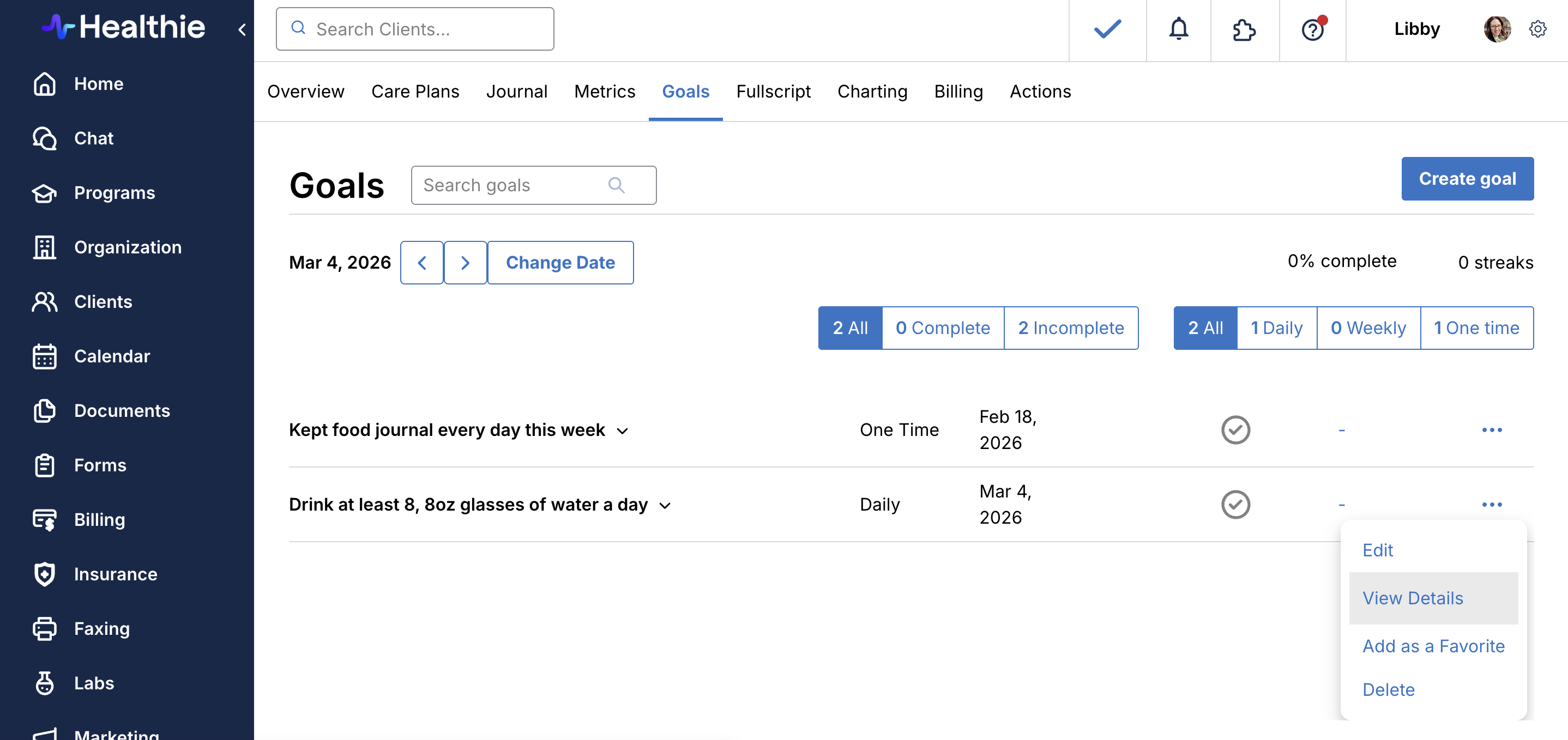Go to Labs in sidebar

click(94, 683)
